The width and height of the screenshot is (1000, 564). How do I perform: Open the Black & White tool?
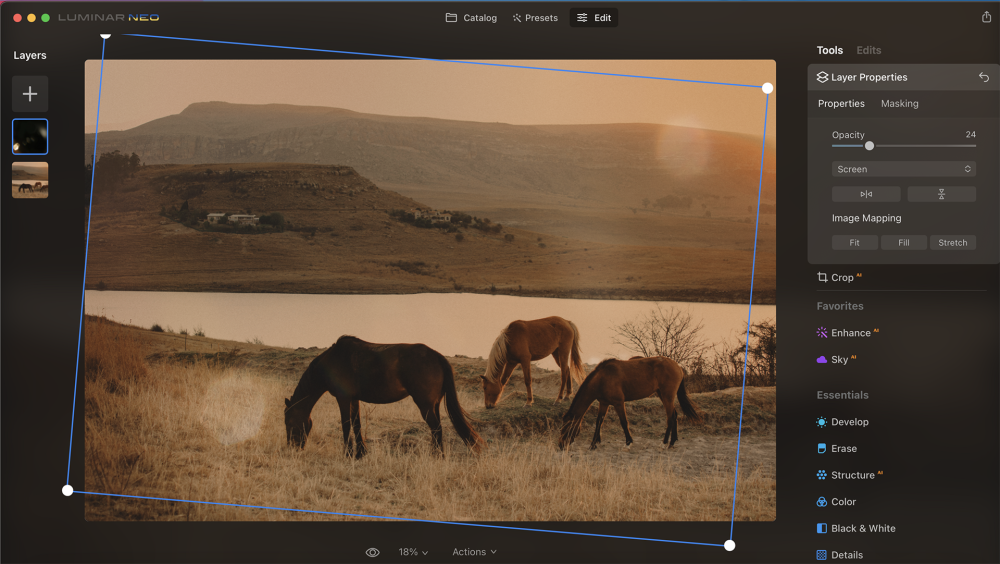click(856, 529)
